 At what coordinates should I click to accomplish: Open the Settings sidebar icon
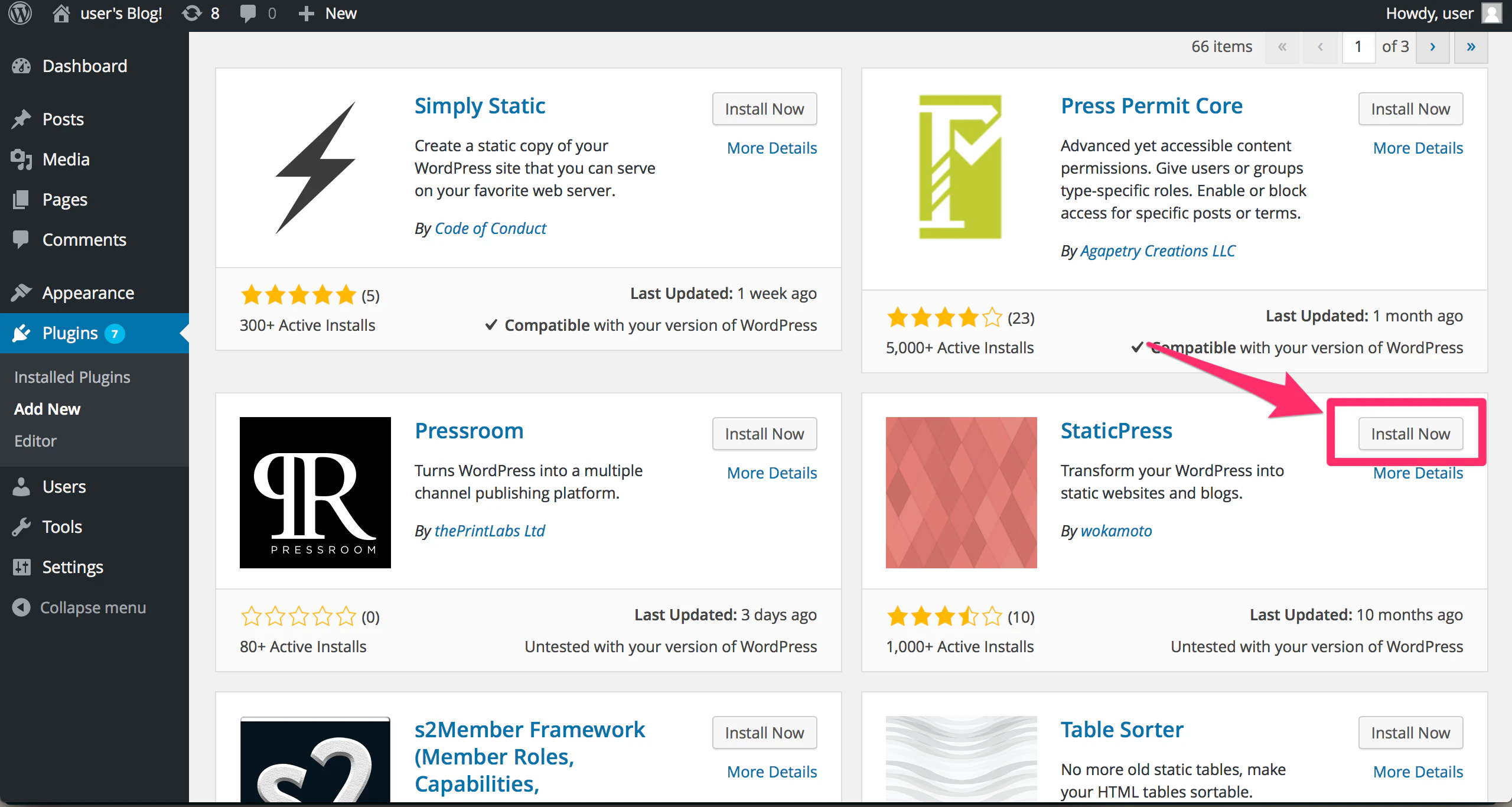click(21, 567)
